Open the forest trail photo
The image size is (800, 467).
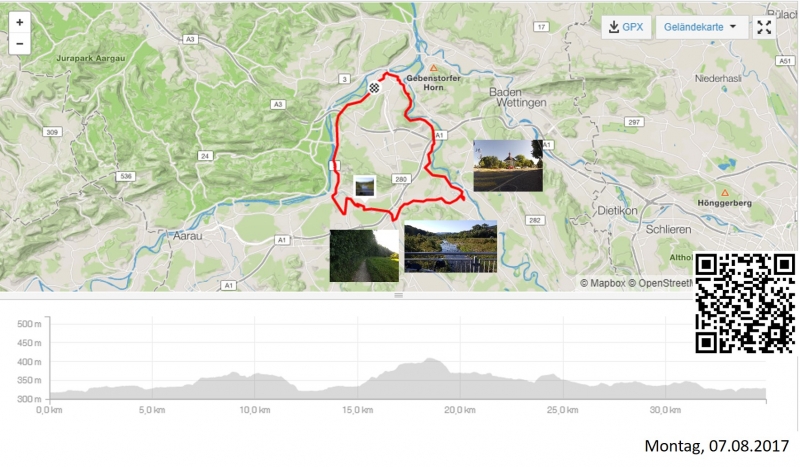tap(364, 256)
